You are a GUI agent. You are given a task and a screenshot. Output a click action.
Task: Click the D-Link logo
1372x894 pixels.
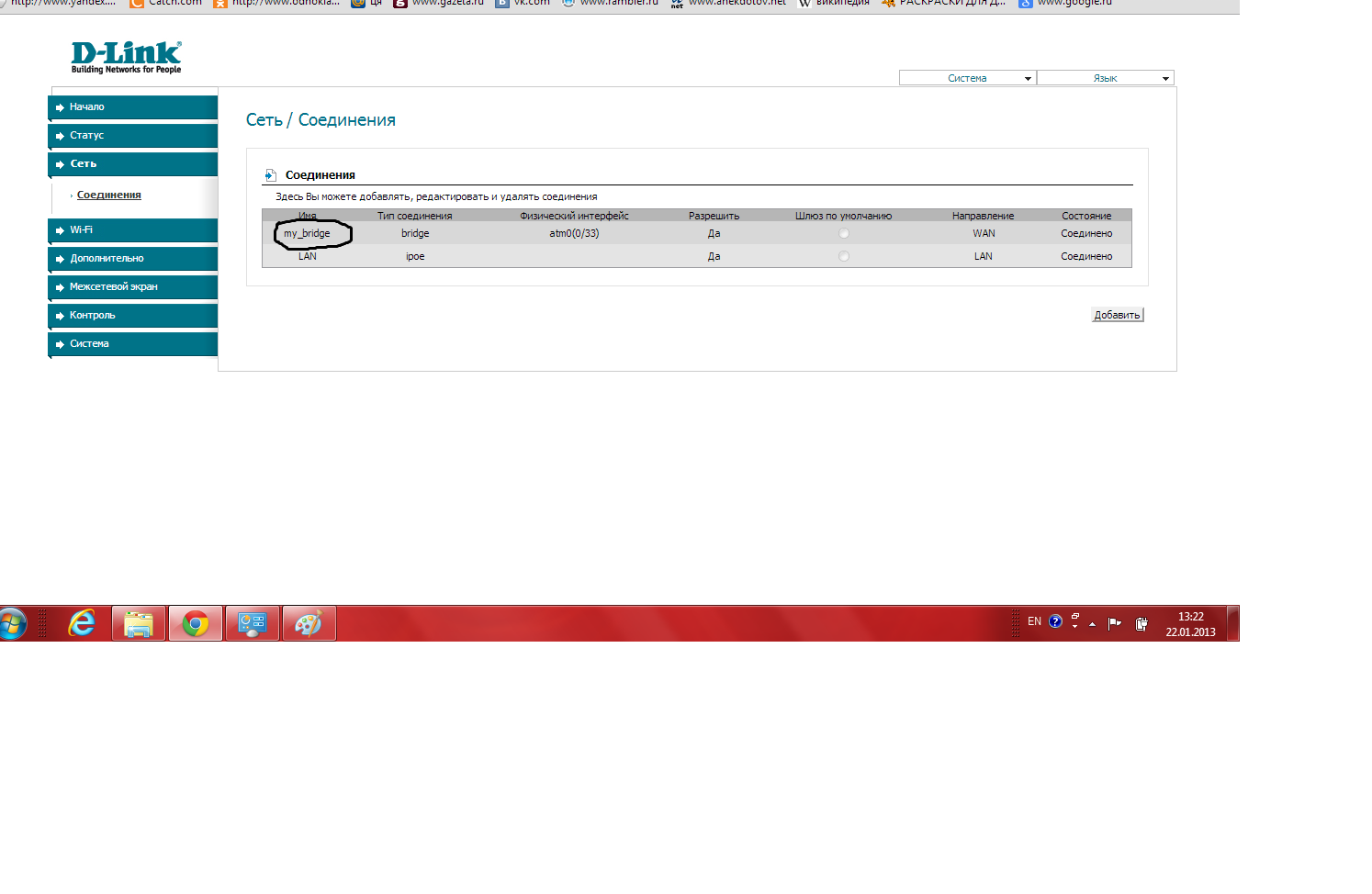[127, 57]
